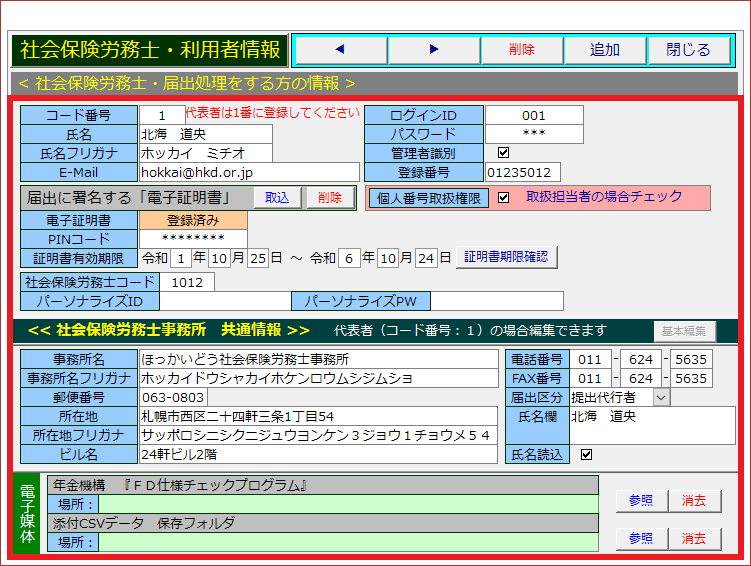Click the red 削除 button in top toolbar
Image resolution: width=751 pixels, height=566 pixels.
coord(521,50)
